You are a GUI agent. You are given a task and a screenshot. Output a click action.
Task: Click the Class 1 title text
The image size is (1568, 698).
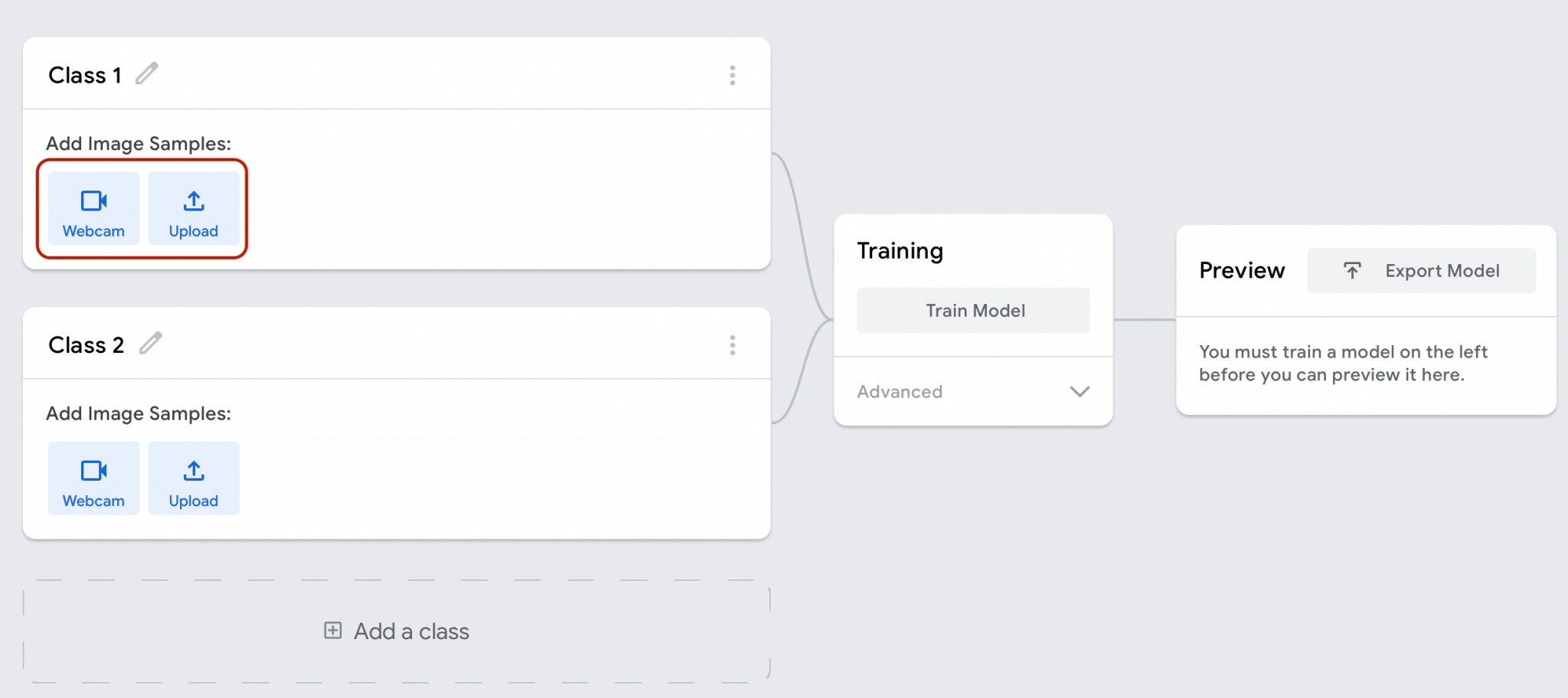(x=85, y=76)
